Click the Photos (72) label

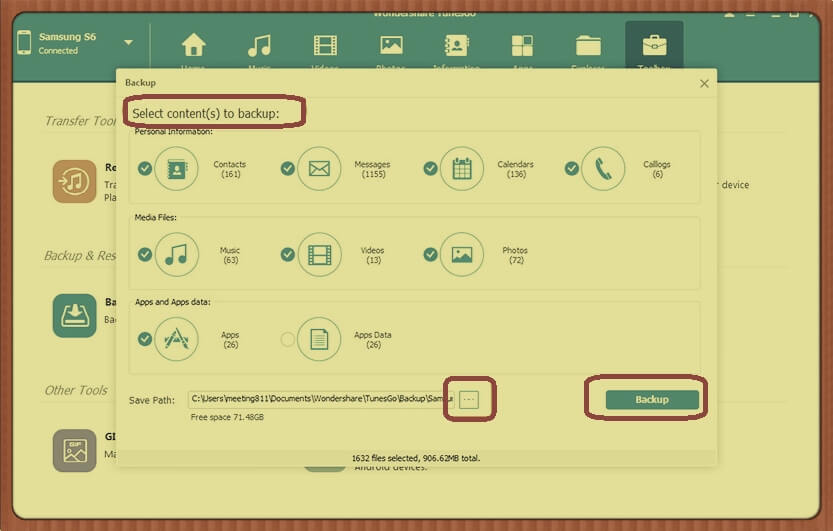click(x=515, y=255)
